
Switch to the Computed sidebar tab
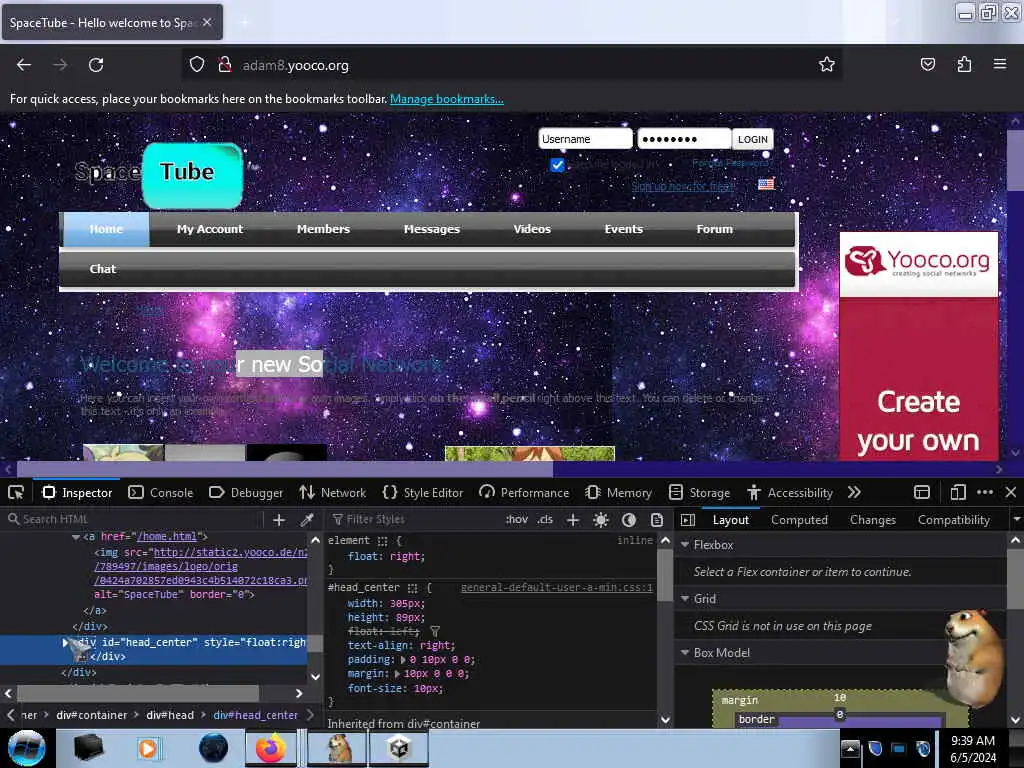click(x=799, y=520)
